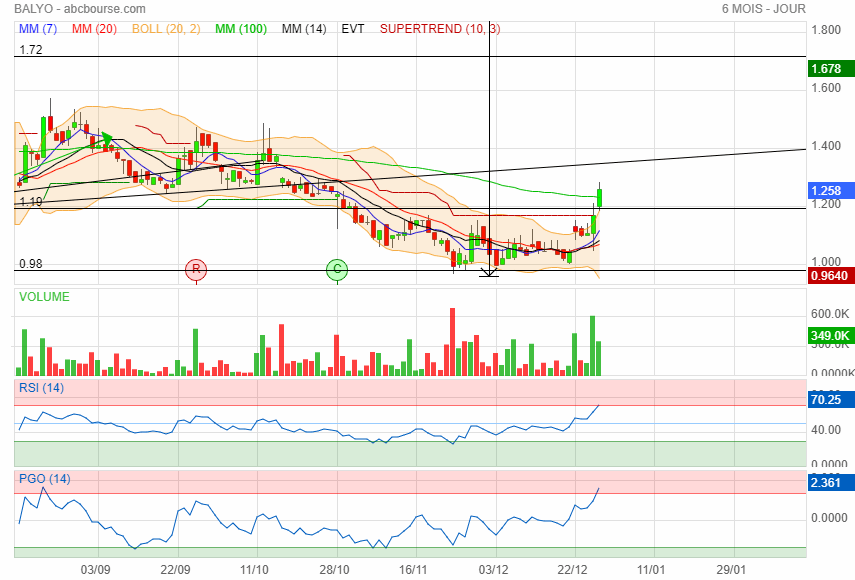Click the 29/01 date axis label

[731, 570]
